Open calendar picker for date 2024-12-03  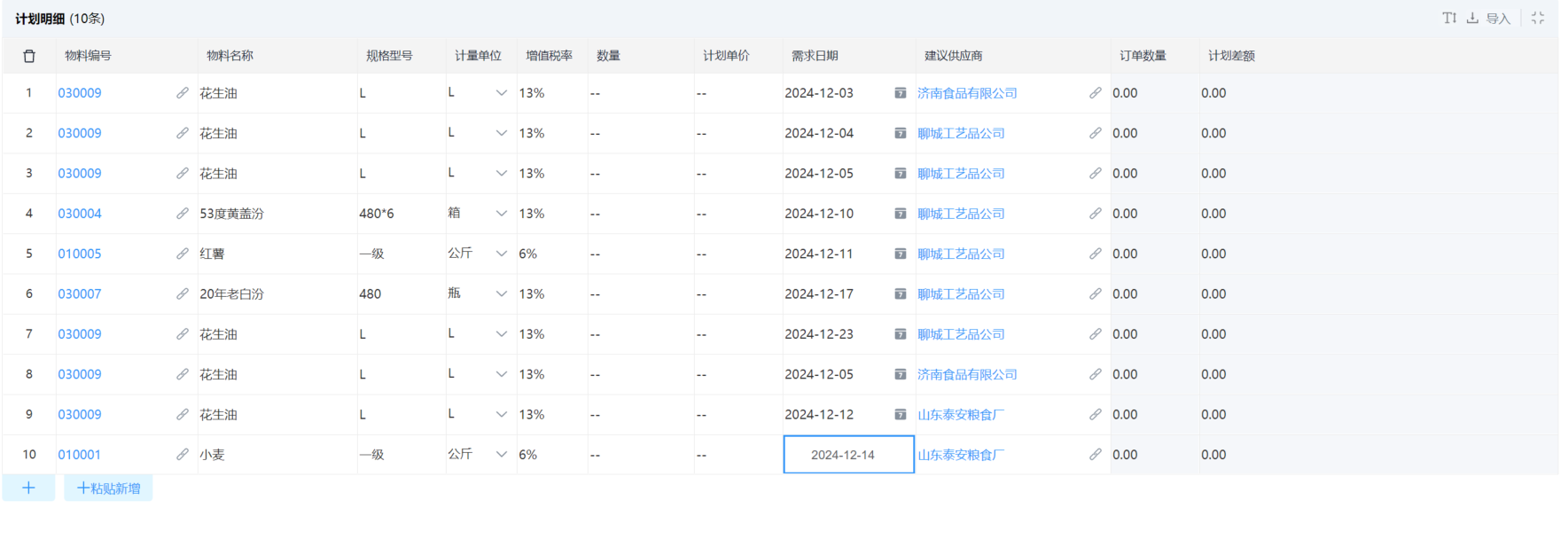tap(901, 93)
